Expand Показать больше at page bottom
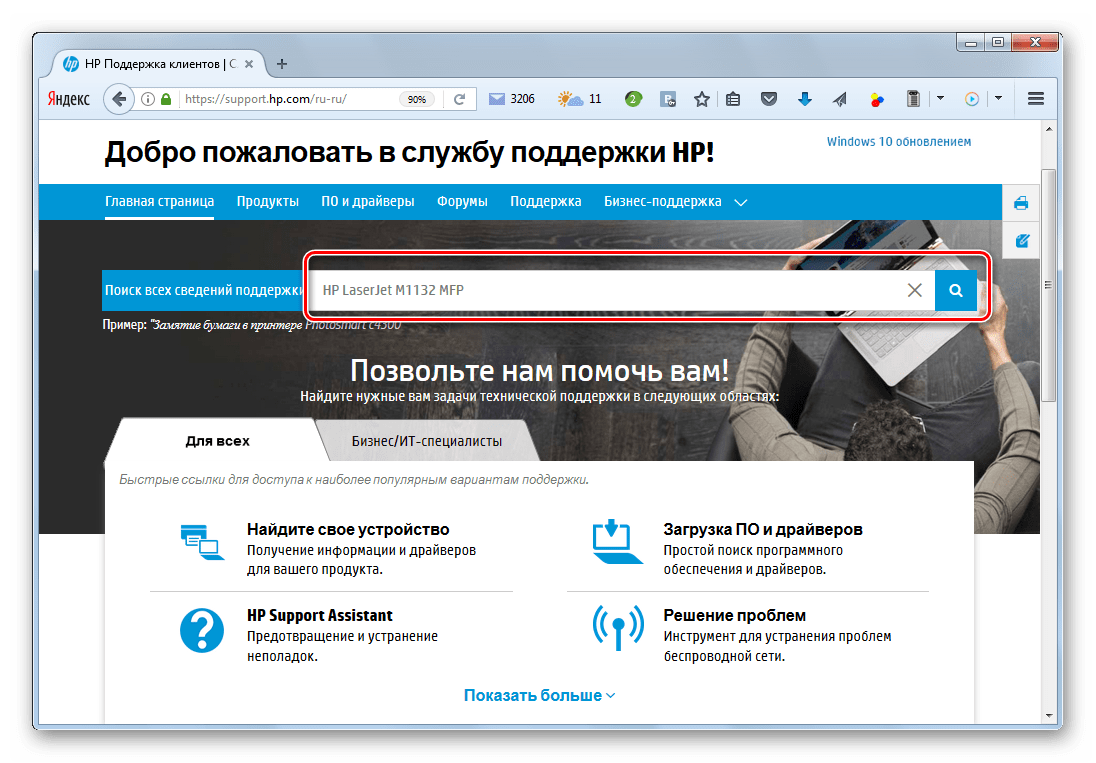The height and width of the screenshot is (763, 1096). [x=539, y=694]
